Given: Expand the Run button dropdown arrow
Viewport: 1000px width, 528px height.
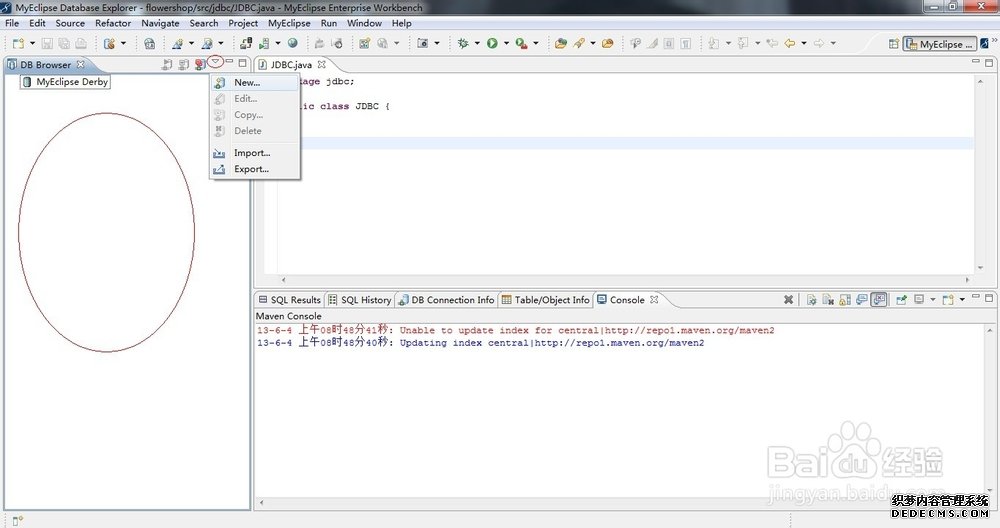Looking at the screenshot, I should (x=506, y=44).
